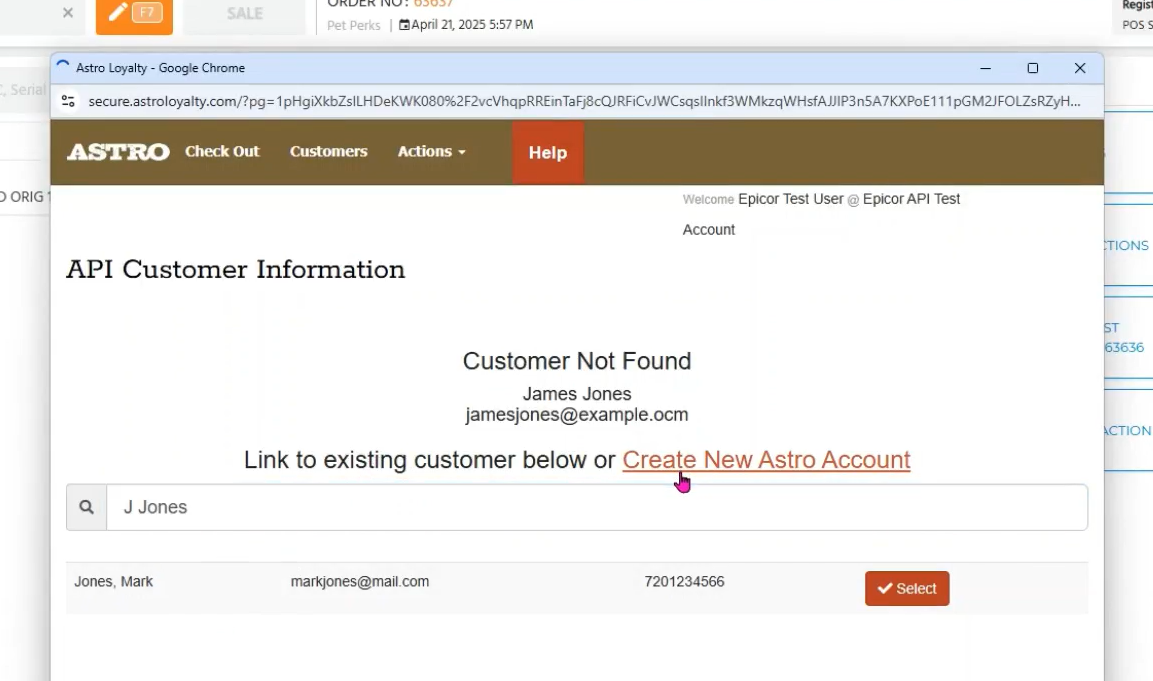Image resolution: width=1153 pixels, height=681 pixels.
Task: Maximize the Astro Loyalty Chrome window
Action: [1033, 68]
